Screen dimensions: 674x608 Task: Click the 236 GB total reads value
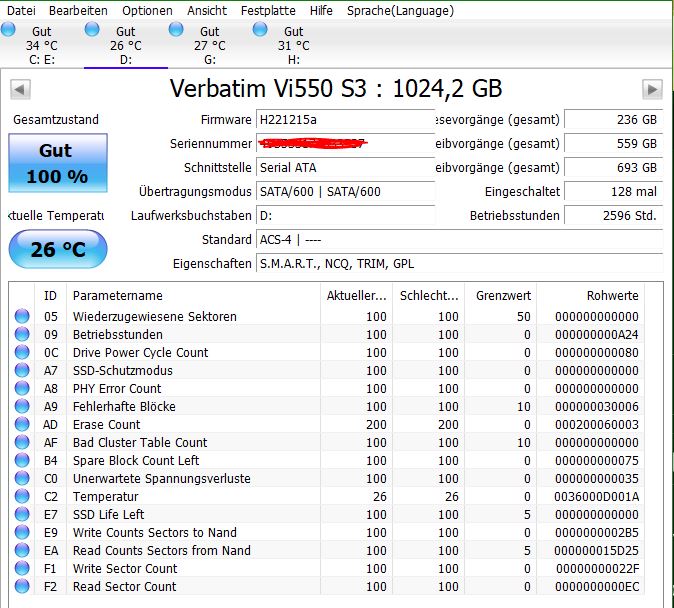coord(613,119)
